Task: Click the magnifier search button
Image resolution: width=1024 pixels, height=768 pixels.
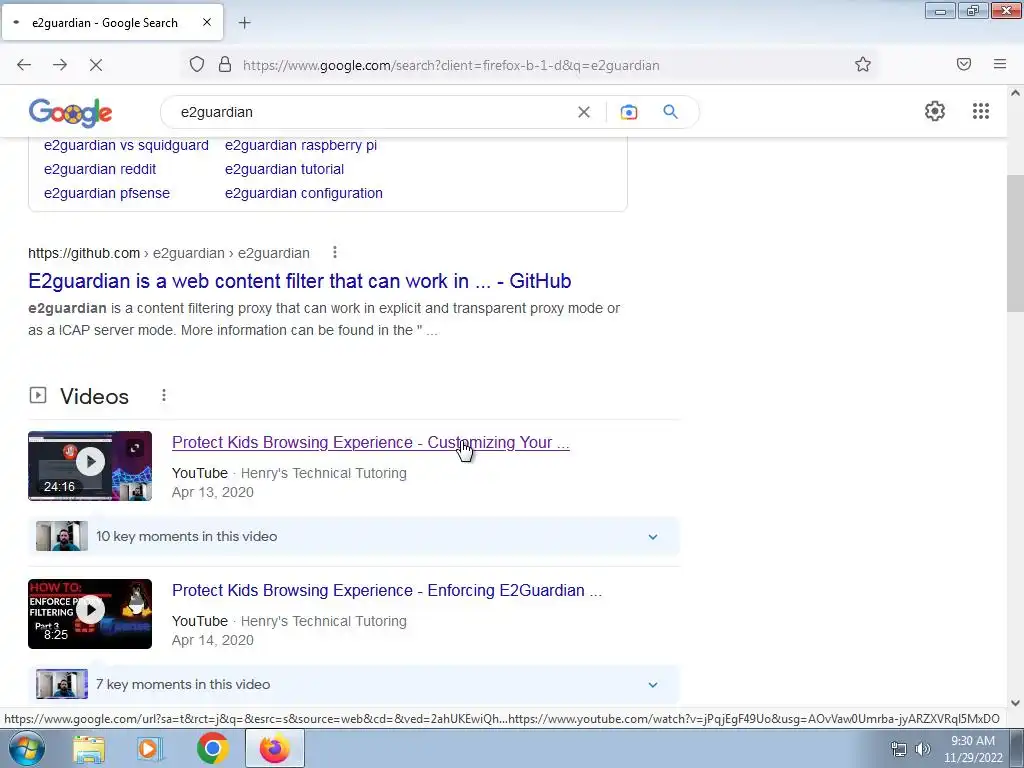Action: 670,112
